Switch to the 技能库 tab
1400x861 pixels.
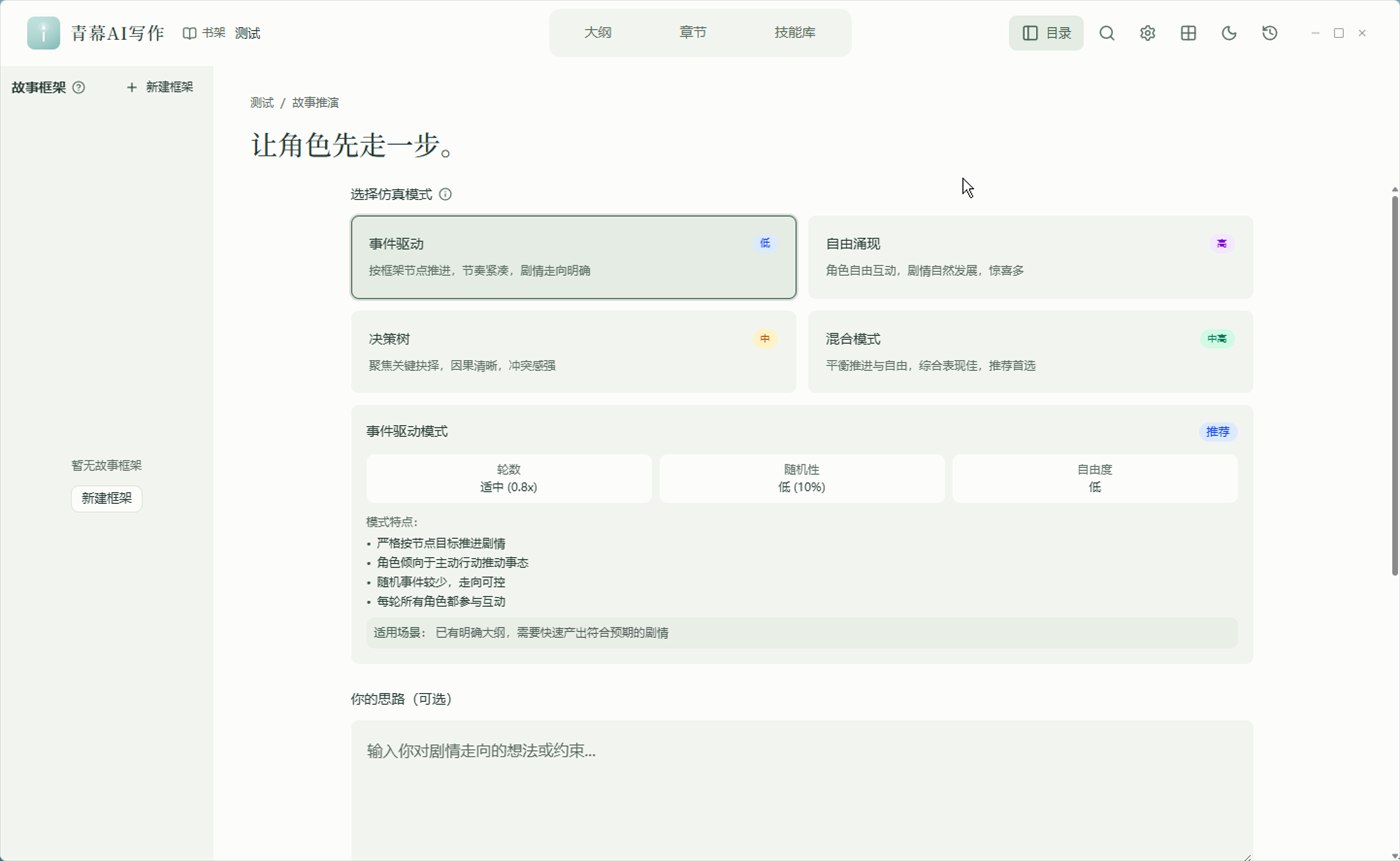(x=795, y=33)
